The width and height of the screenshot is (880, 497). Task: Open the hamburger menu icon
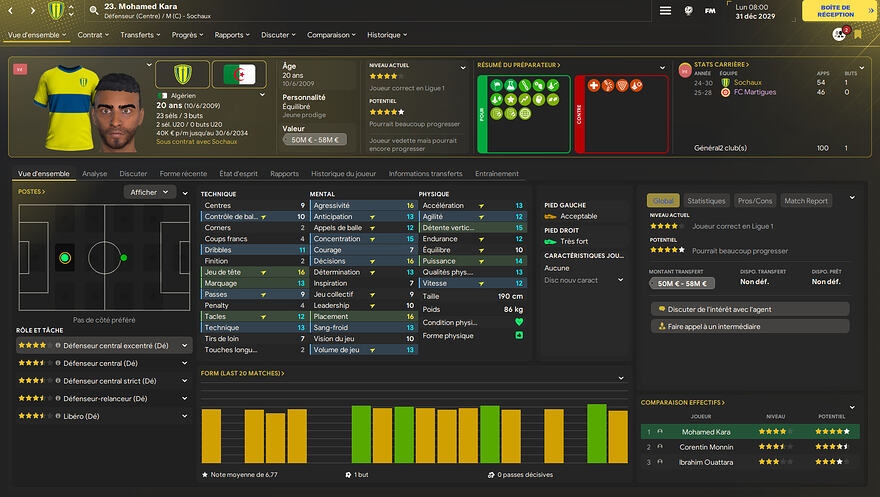point(666,11)
